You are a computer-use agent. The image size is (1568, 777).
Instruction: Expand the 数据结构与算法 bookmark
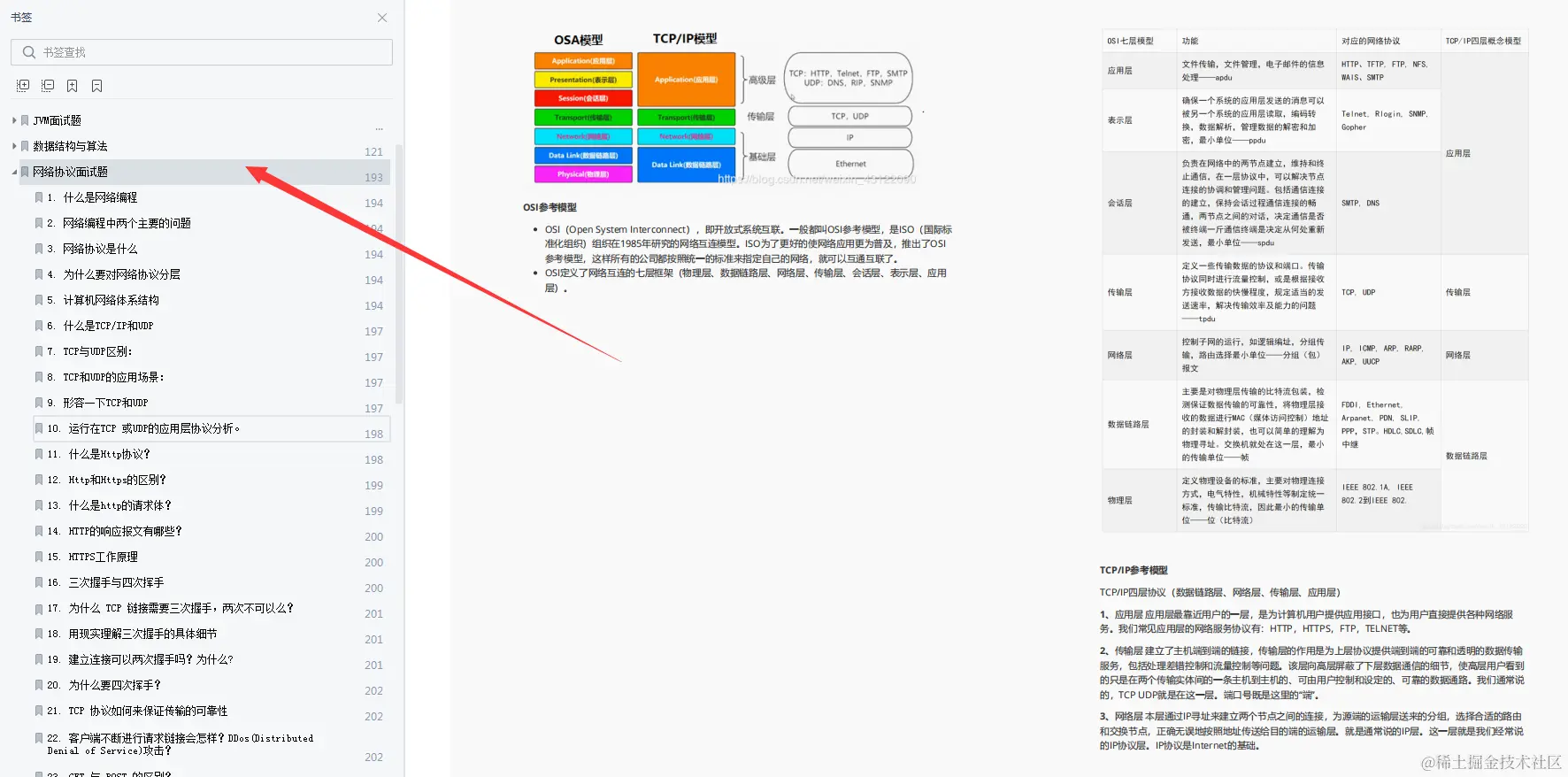point(14,146)
